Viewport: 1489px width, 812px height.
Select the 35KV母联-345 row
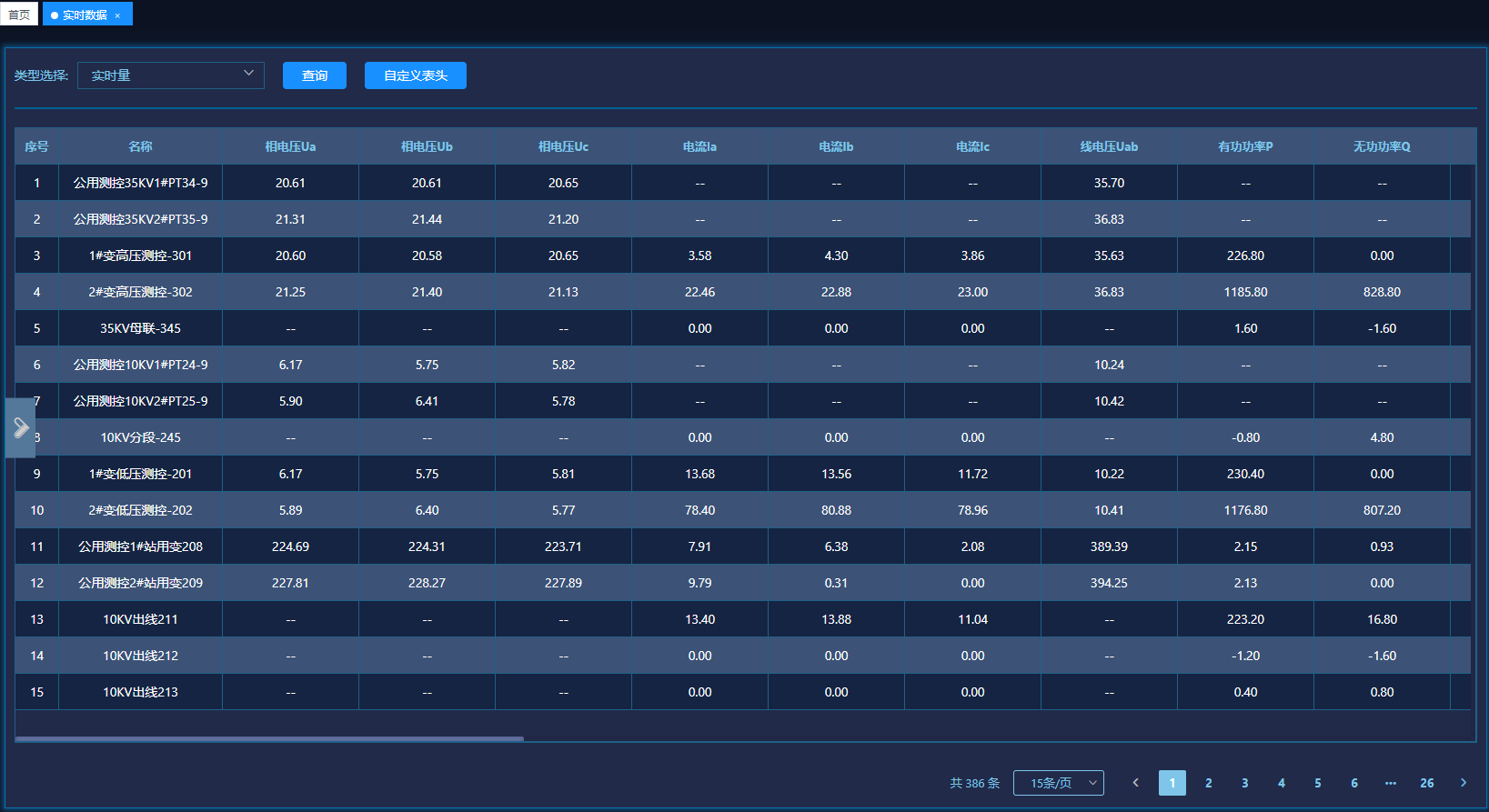(x=140, y=328)
